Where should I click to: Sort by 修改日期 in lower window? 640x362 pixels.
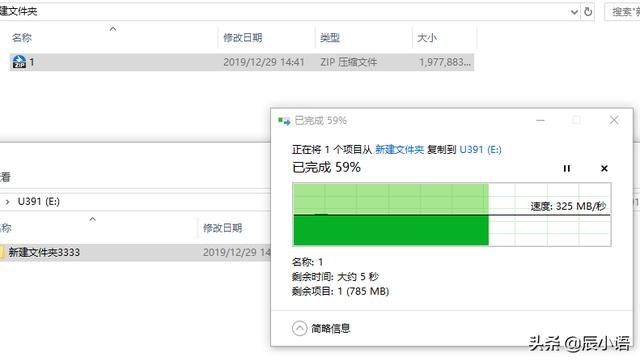pos(222,228)
